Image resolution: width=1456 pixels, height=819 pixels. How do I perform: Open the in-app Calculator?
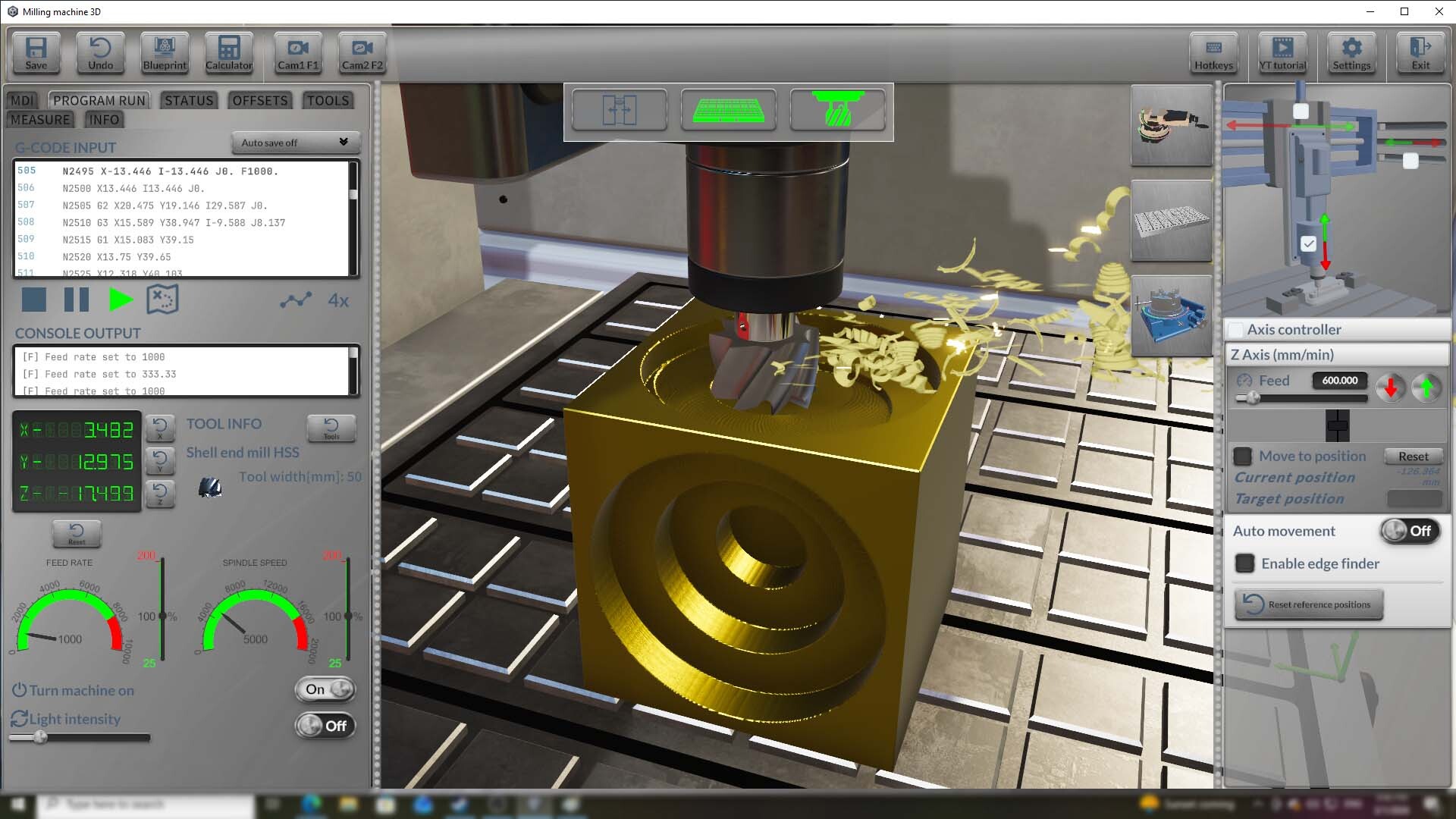click(228, 53)
